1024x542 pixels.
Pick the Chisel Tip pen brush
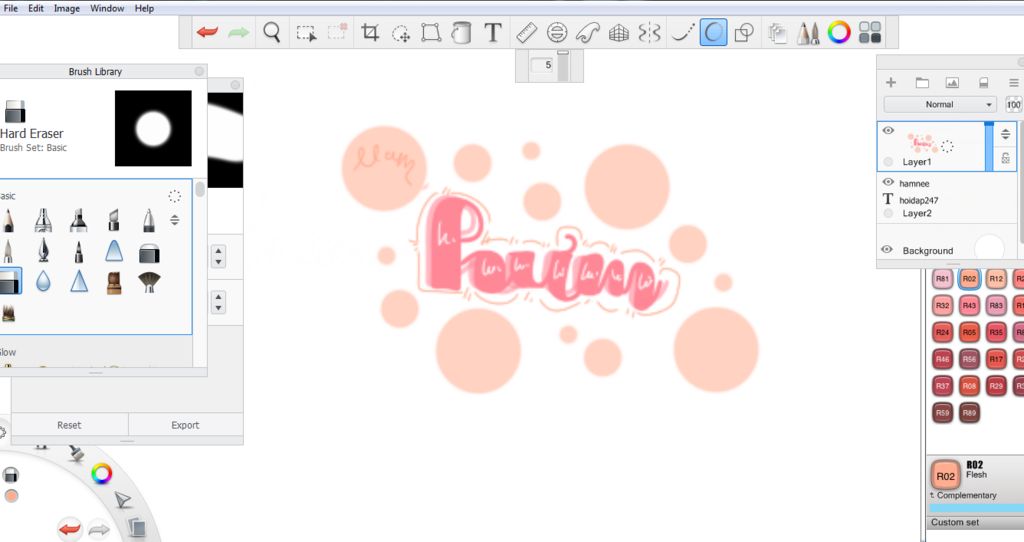coord(114,221)
